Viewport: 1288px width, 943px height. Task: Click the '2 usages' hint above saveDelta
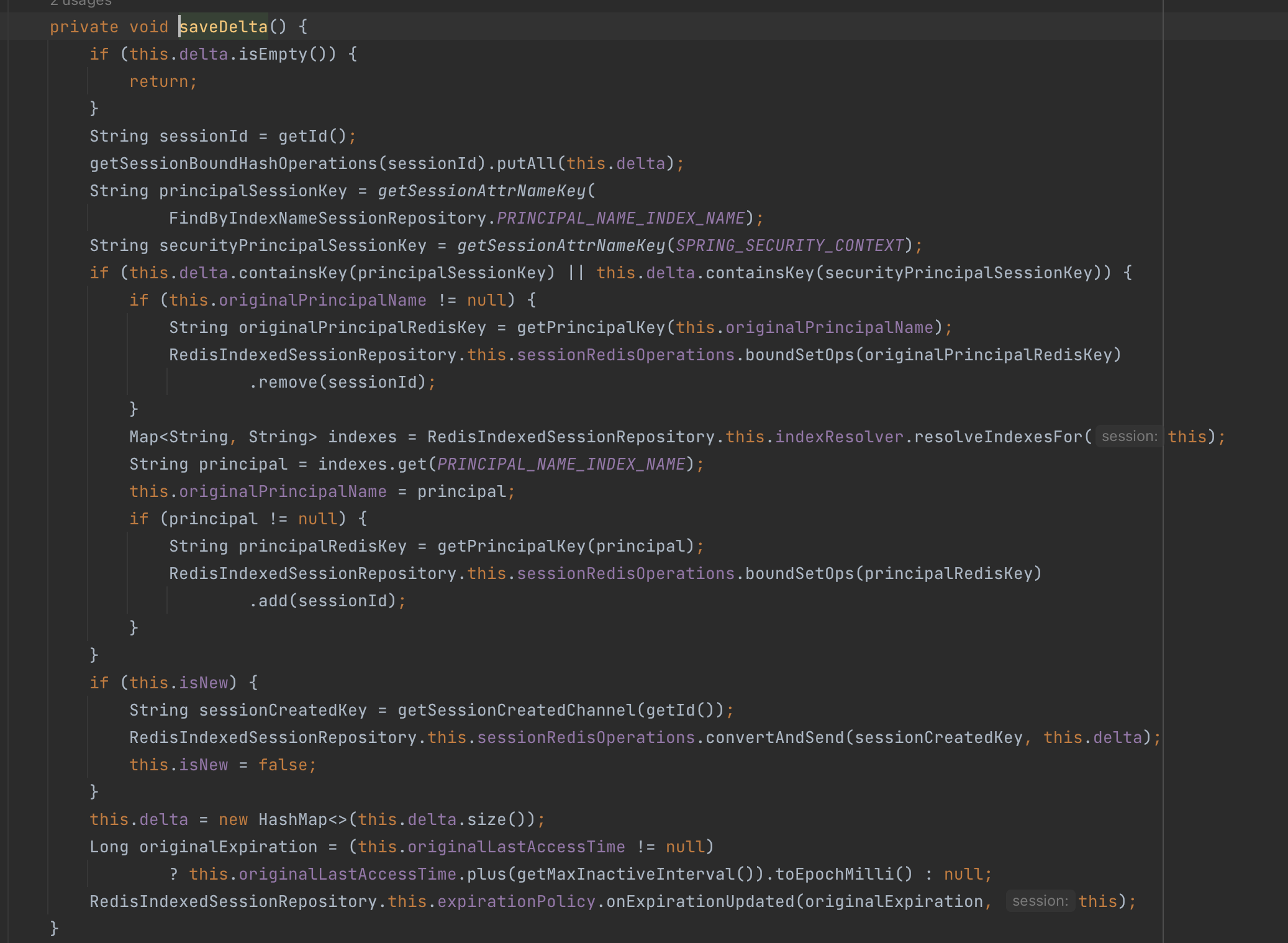point(81,3)
